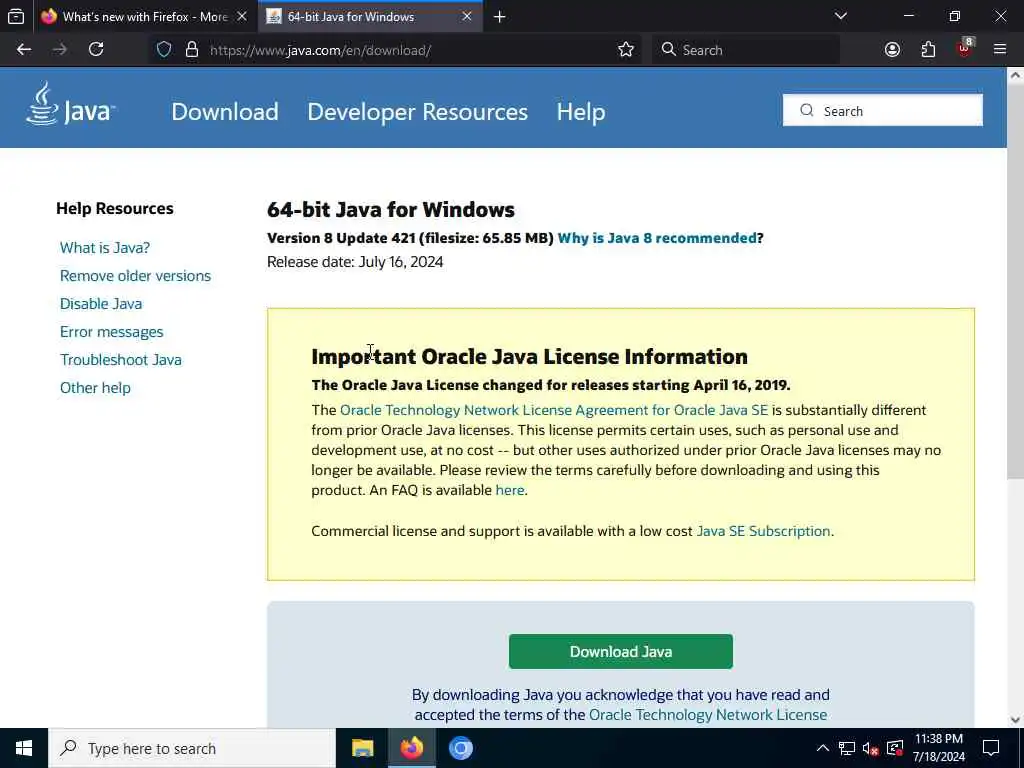Click the Firefox taskbar icon
Image resolution: width=1024 pixels, height=768 pixels.
click(x=411, y=748)
